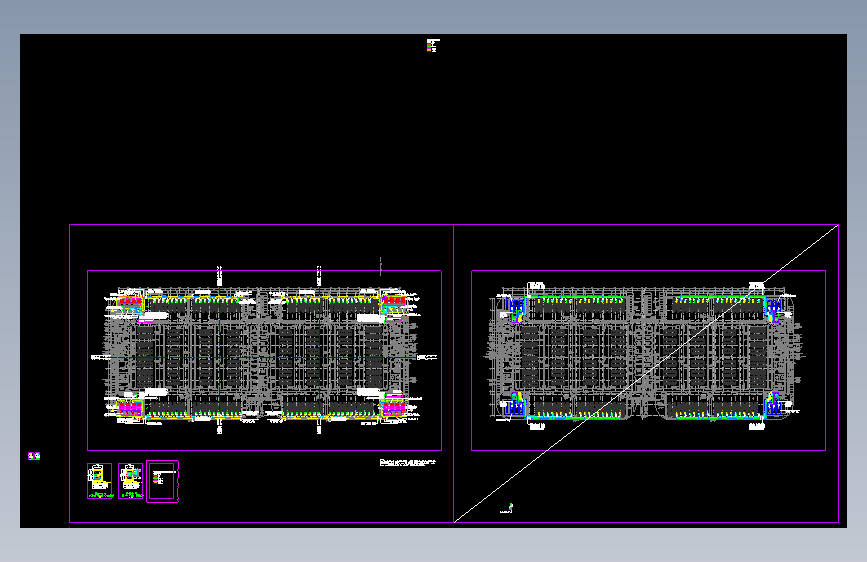Pick the small magenta block outside left frame
This screenshot has width=867, height=562.
[x=34, y=456]
